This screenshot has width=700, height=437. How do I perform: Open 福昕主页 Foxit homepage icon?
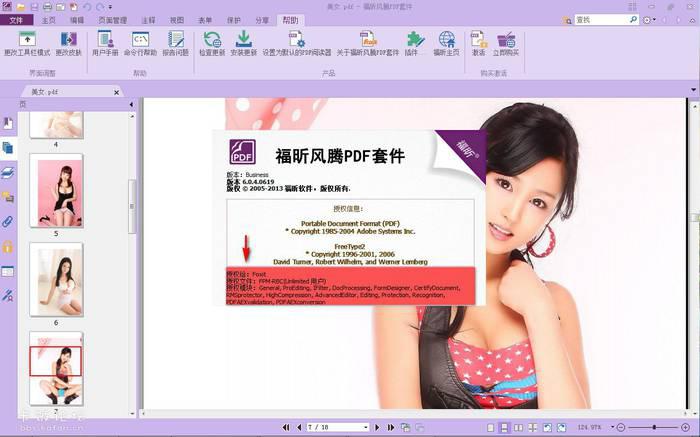pos(446,39)
